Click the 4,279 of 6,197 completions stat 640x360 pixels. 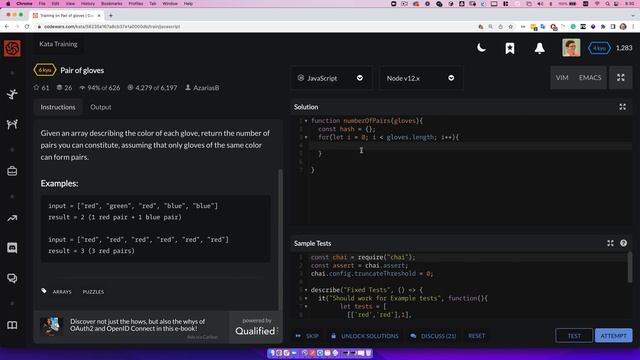click(x=152, y=88)
